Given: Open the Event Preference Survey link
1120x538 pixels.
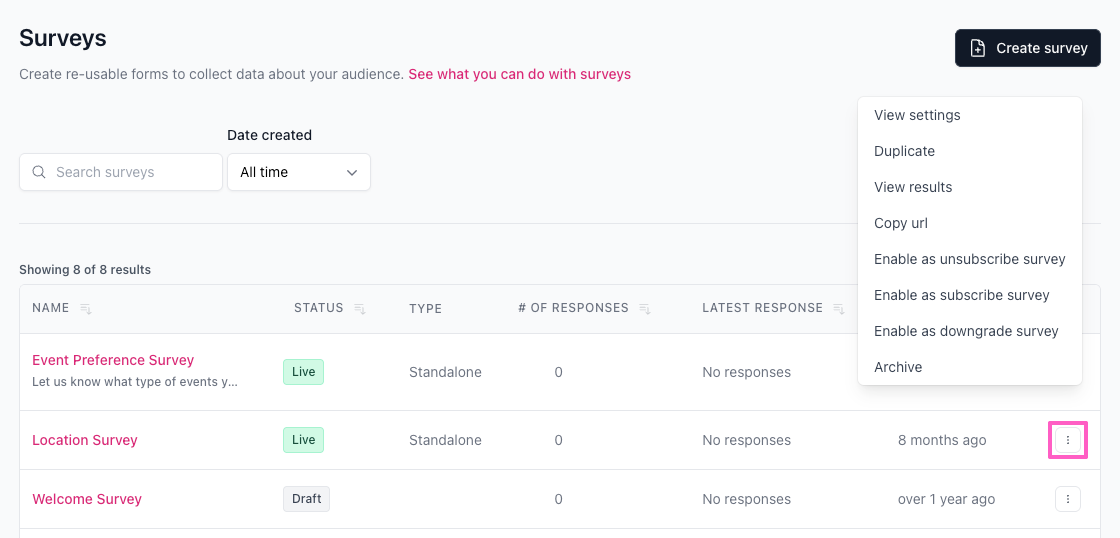Looking at the screenshot, I should 113,360.
